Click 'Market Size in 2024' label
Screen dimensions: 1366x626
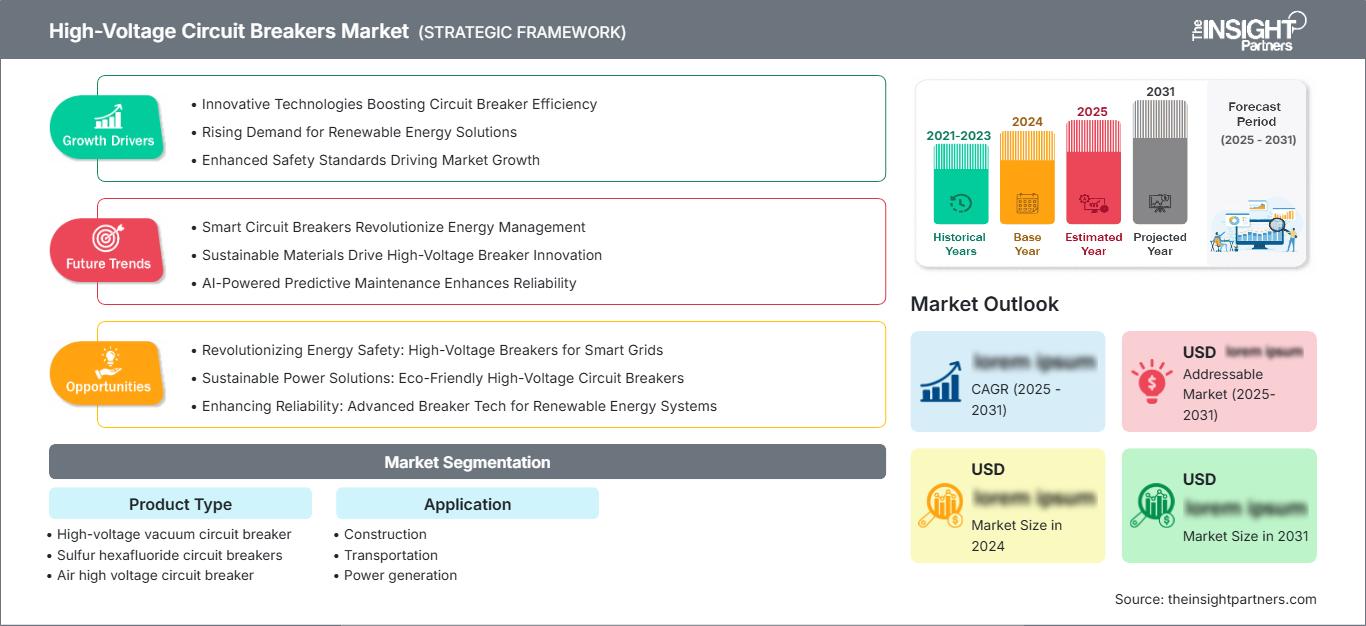[x=1017, y=535]
